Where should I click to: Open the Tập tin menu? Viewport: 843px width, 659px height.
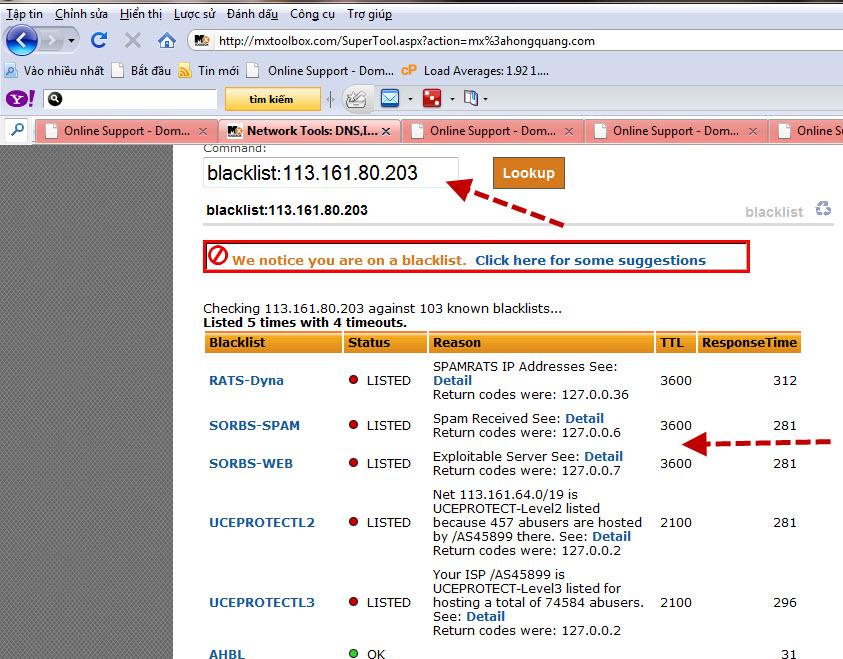(x=24, y=14)
